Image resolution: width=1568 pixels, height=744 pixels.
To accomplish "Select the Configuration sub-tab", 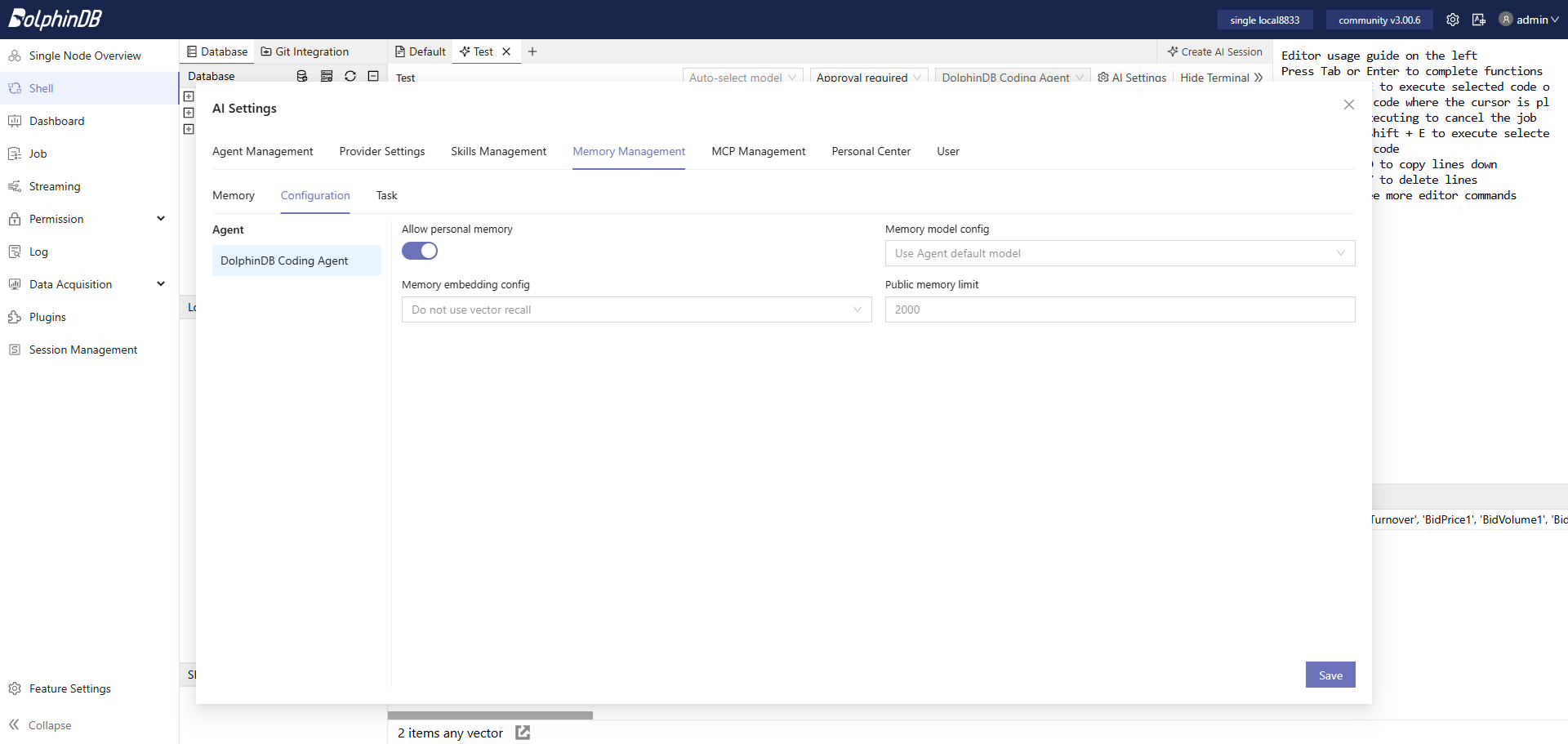I will click(x=315, y=195).
